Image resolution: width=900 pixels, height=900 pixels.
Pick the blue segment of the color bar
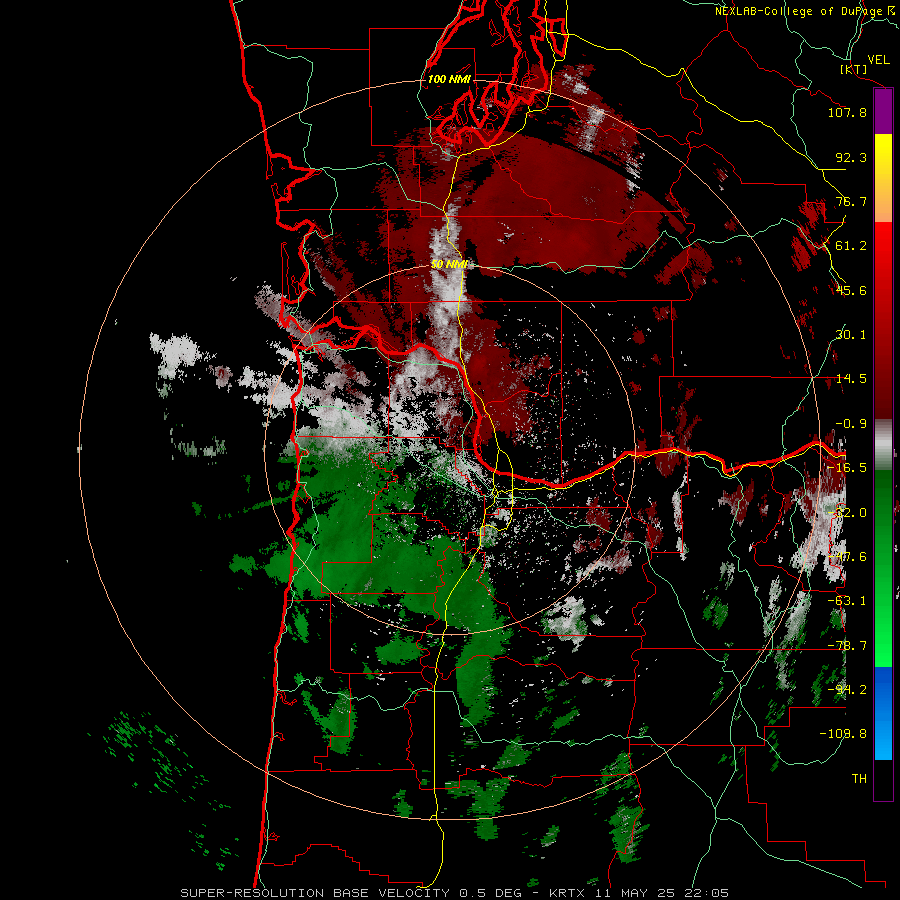(x=883, y=713)
